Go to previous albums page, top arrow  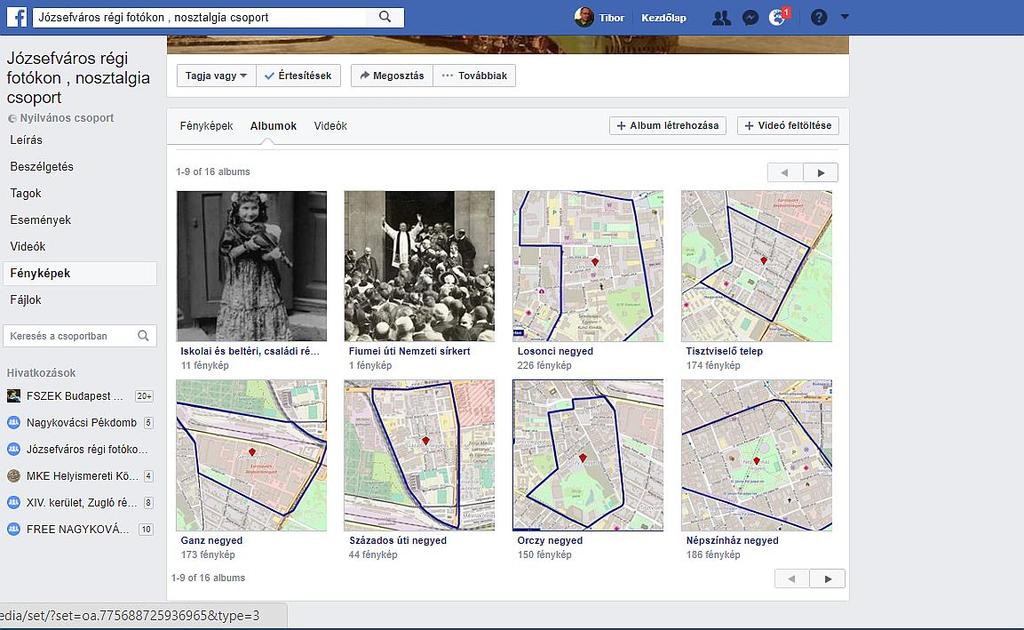tap(785, 172)
